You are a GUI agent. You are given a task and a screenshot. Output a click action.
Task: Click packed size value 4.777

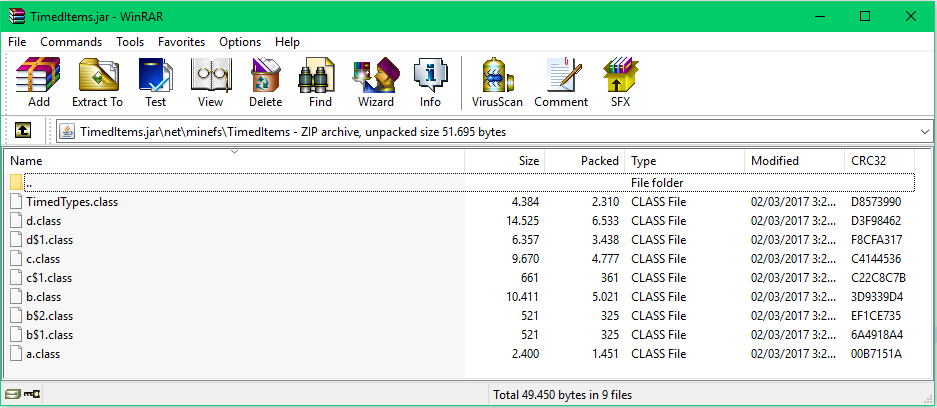[605, 259]
